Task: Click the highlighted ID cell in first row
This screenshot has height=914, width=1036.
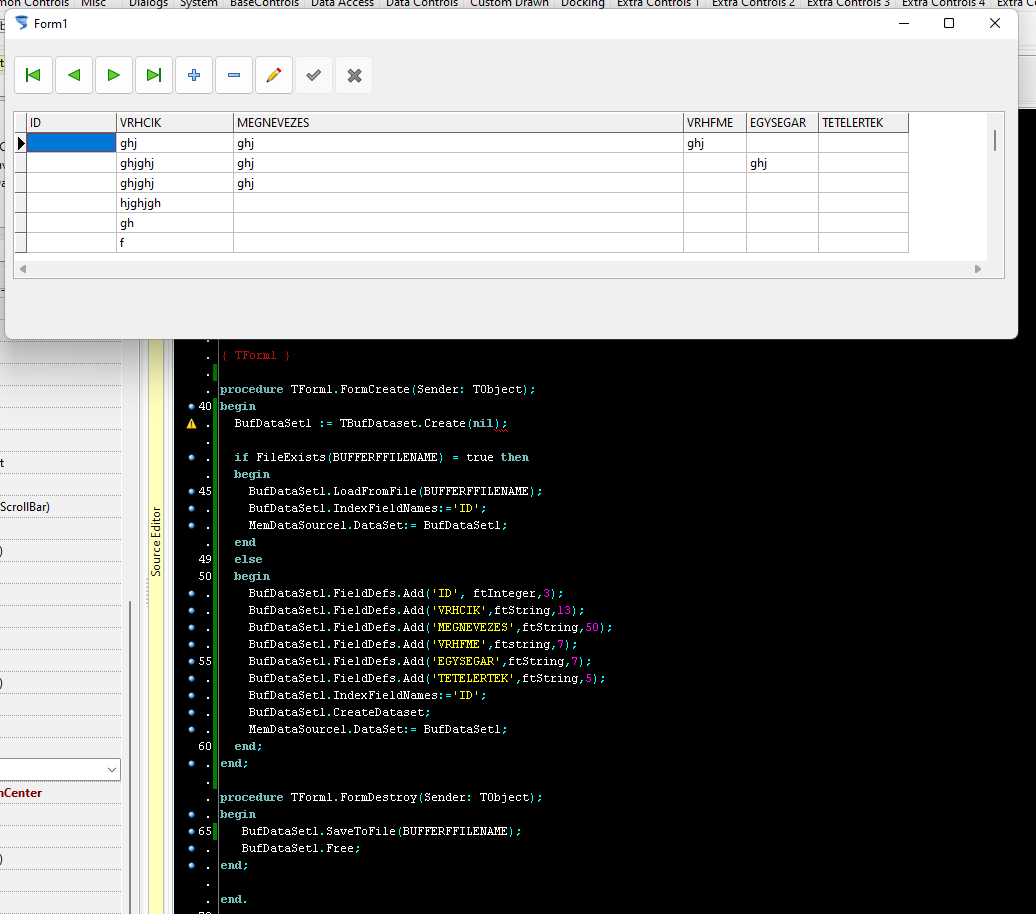Action: pyautogui.click(x=71, y=143)
